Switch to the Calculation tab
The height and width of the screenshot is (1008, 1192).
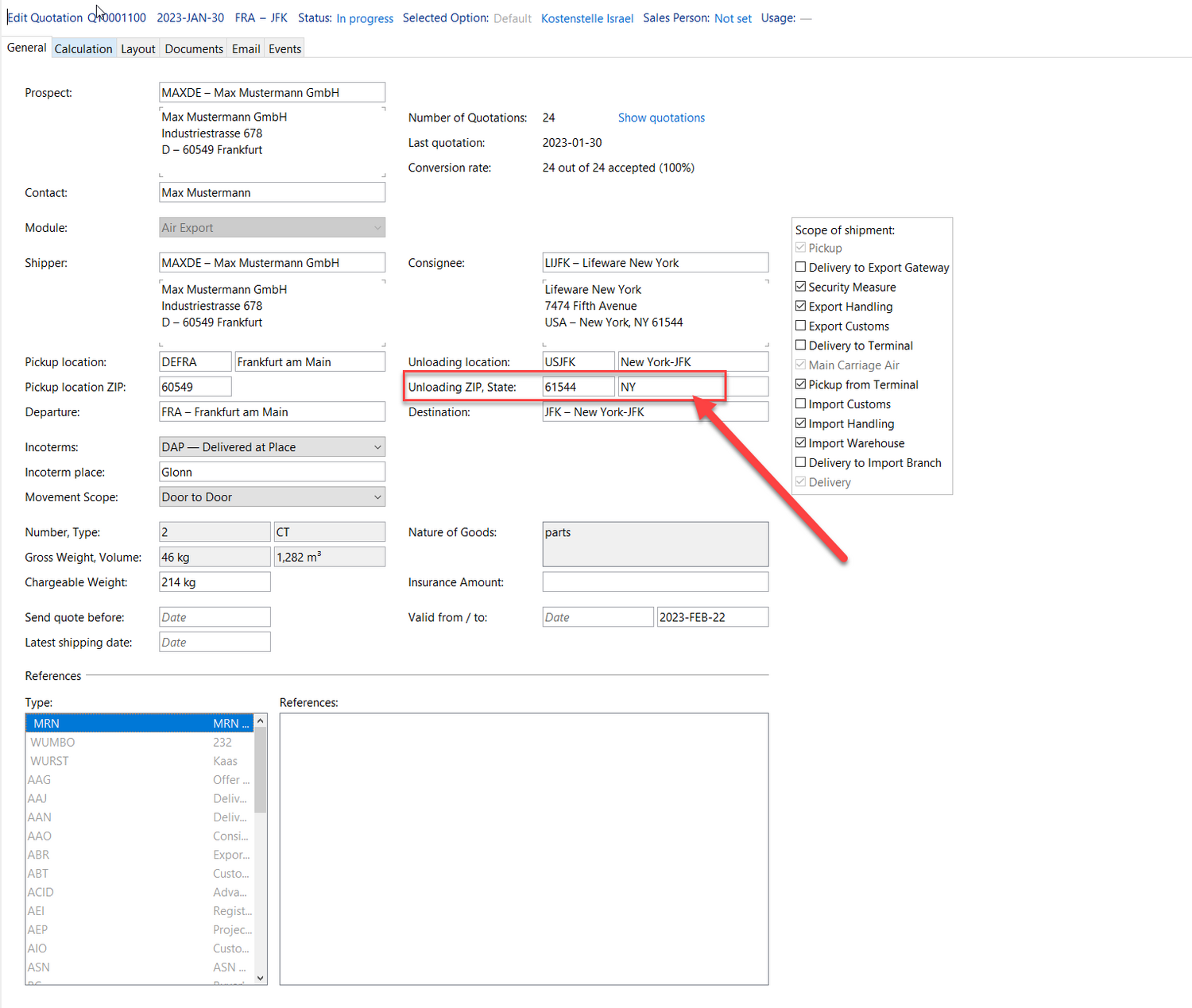point(83,48)
